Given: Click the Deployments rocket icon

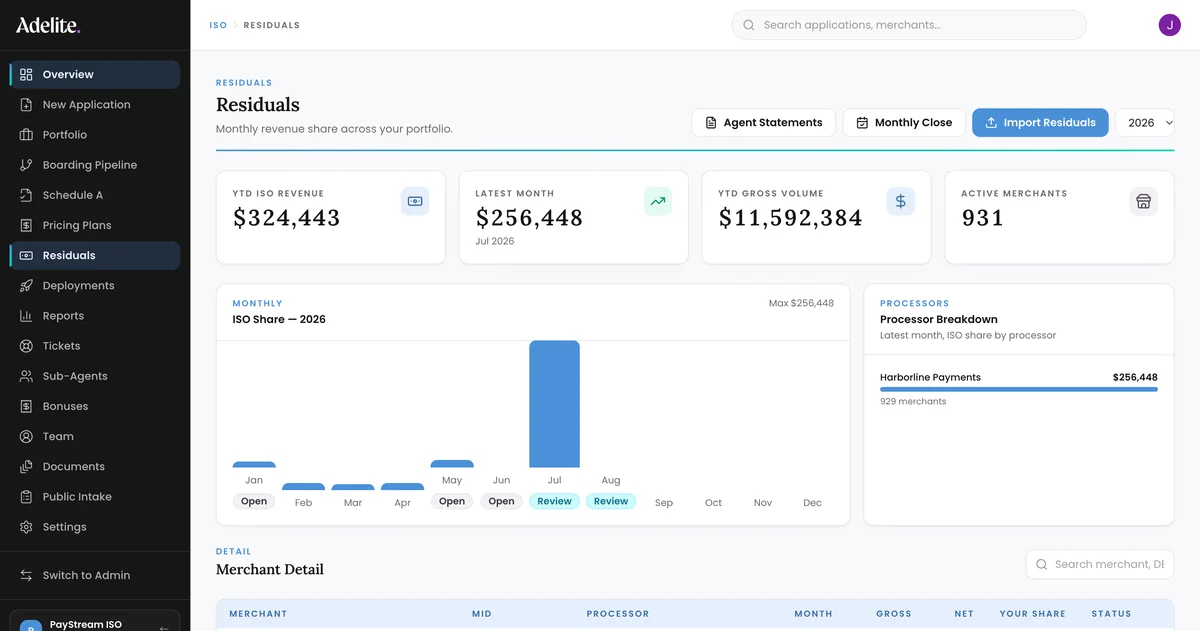Looking at the screenshot, I should [x=26, y=285].
